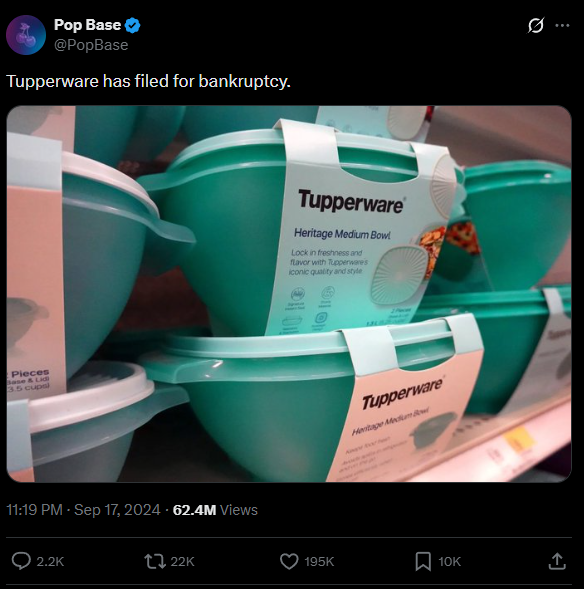Click the 195K likes count
584x589 pixels.
319,562
